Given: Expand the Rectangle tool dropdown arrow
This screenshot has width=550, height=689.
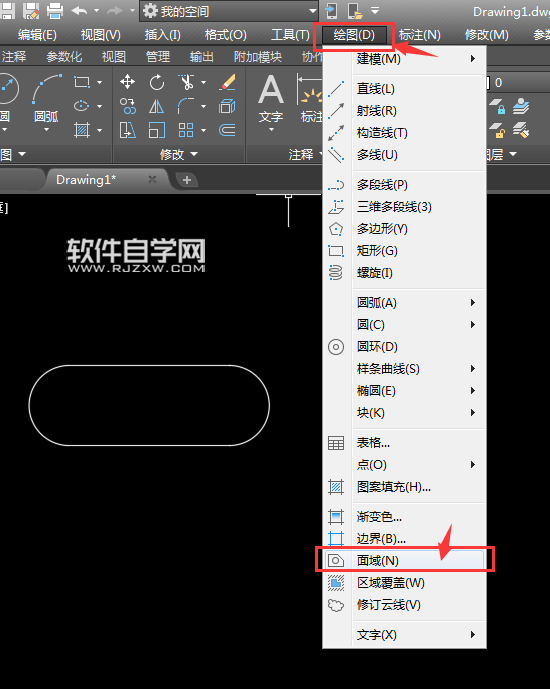Looking at the screenshot, I should 100,82.
